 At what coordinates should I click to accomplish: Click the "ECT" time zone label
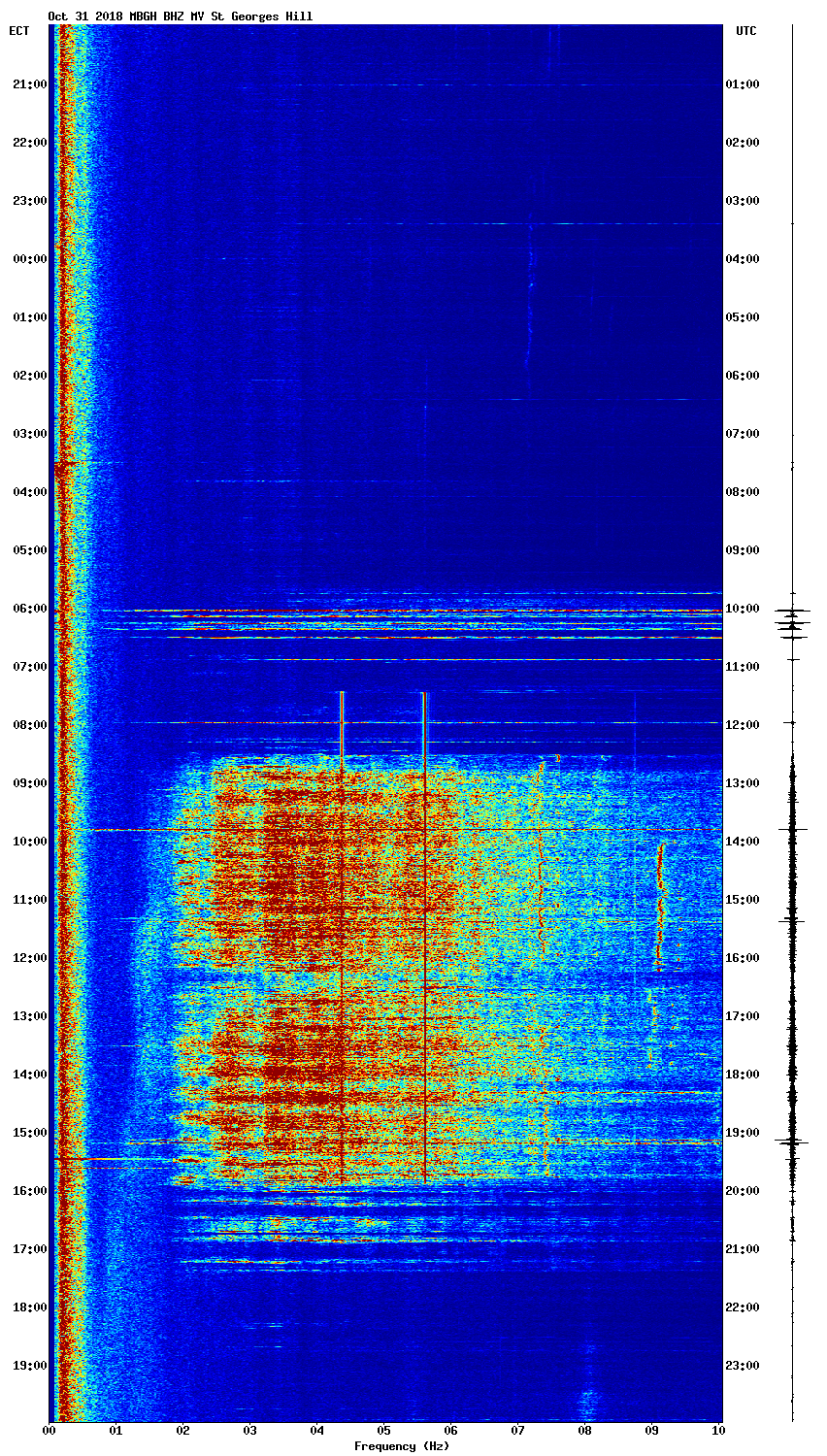click(x=18, y=31)
